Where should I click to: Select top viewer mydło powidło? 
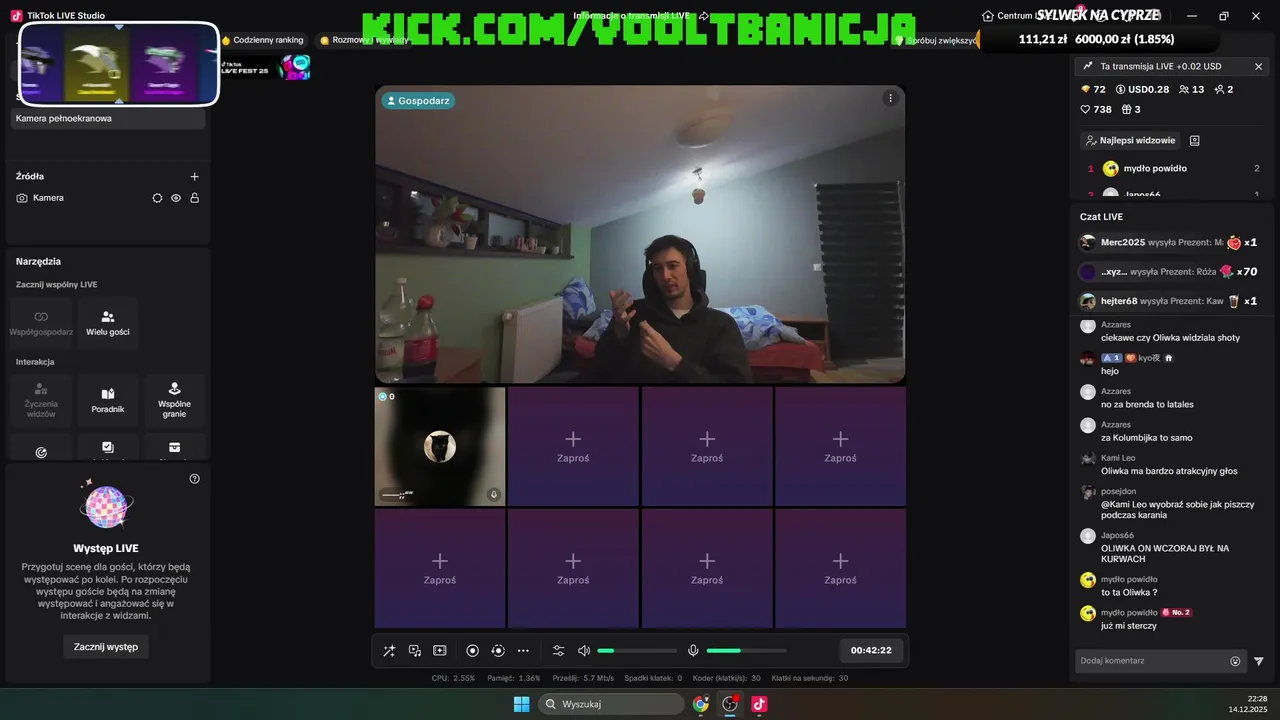point(1173,169)
